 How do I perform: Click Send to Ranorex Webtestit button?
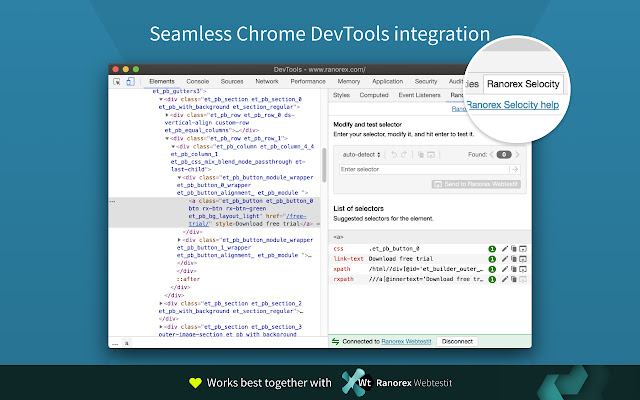[476, 184]
